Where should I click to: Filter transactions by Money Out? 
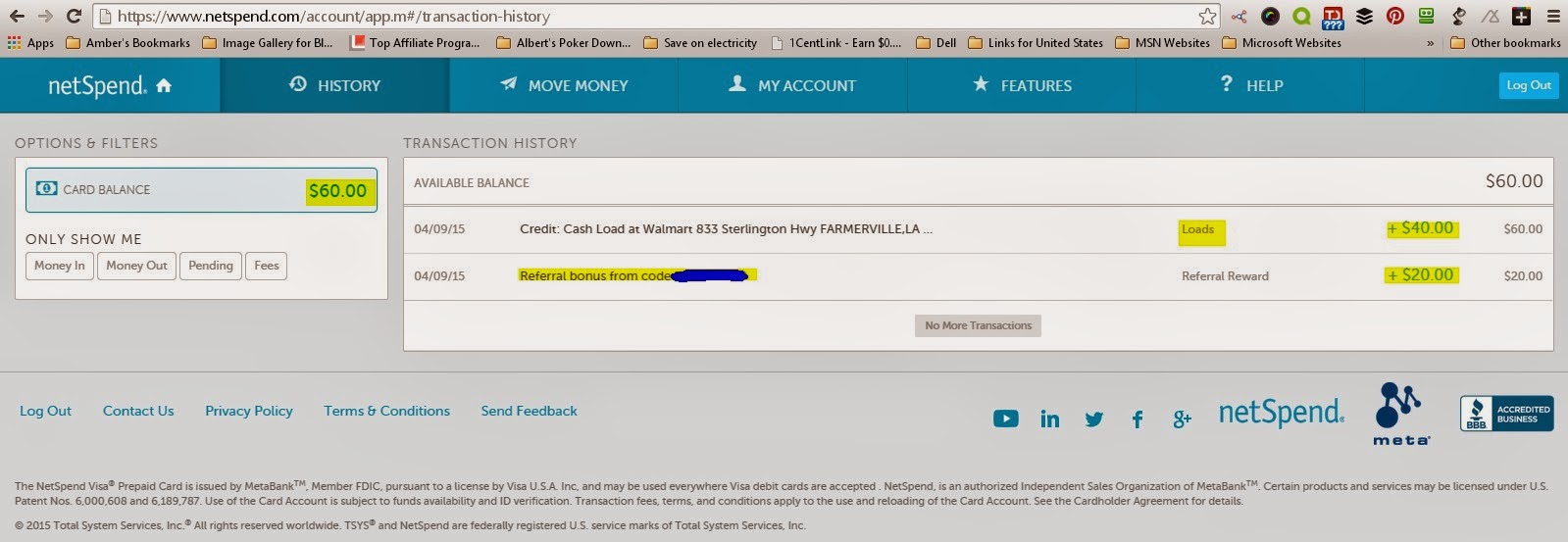(x=136, y=266)
